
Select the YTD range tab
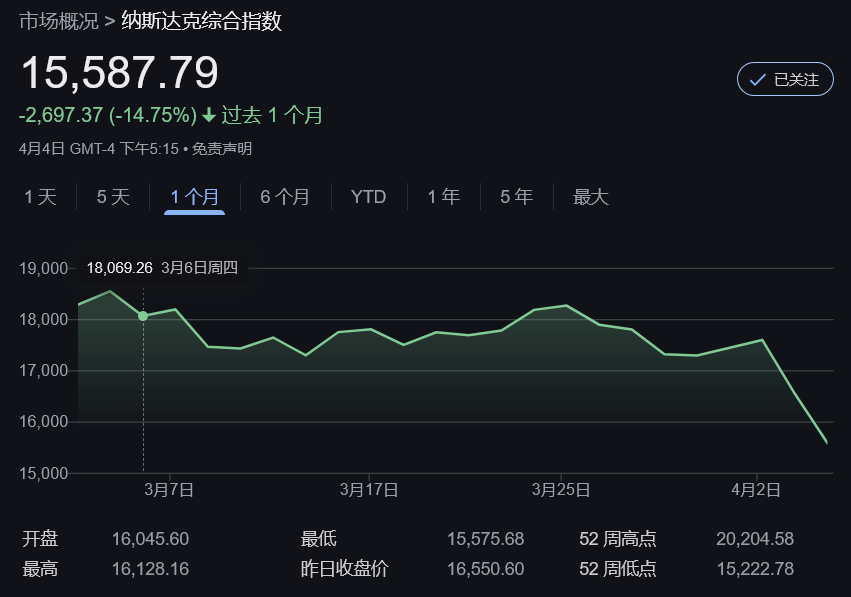(x=369, y=196)
